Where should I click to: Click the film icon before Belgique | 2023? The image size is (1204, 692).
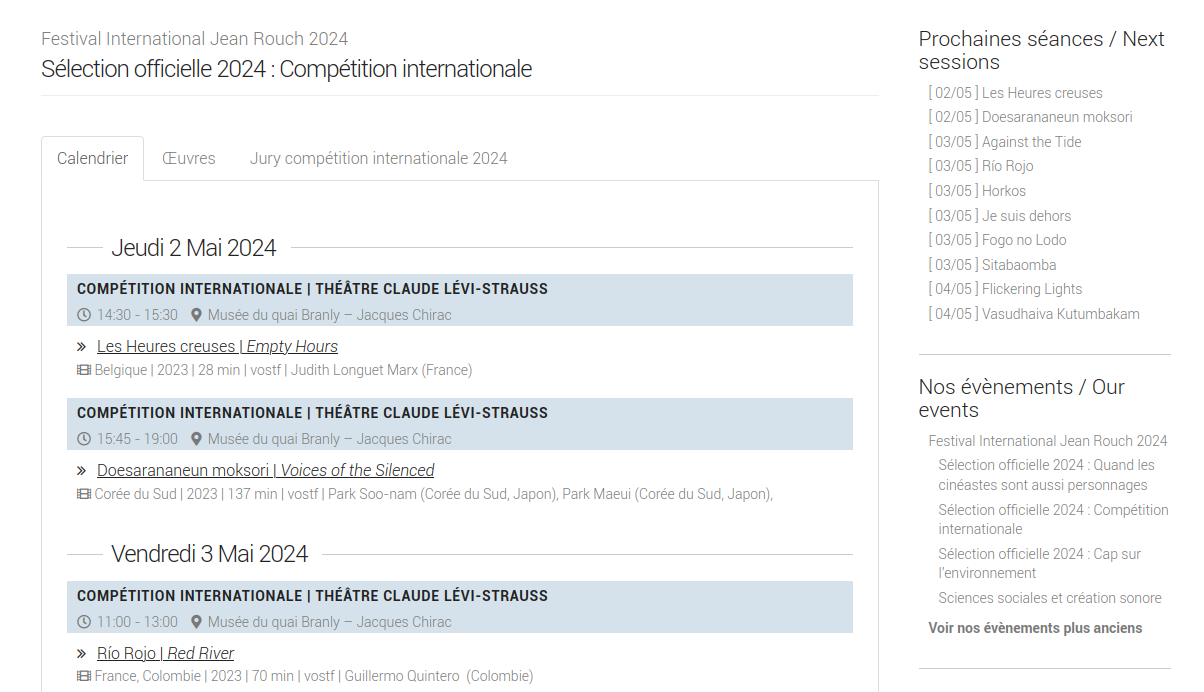84,370
